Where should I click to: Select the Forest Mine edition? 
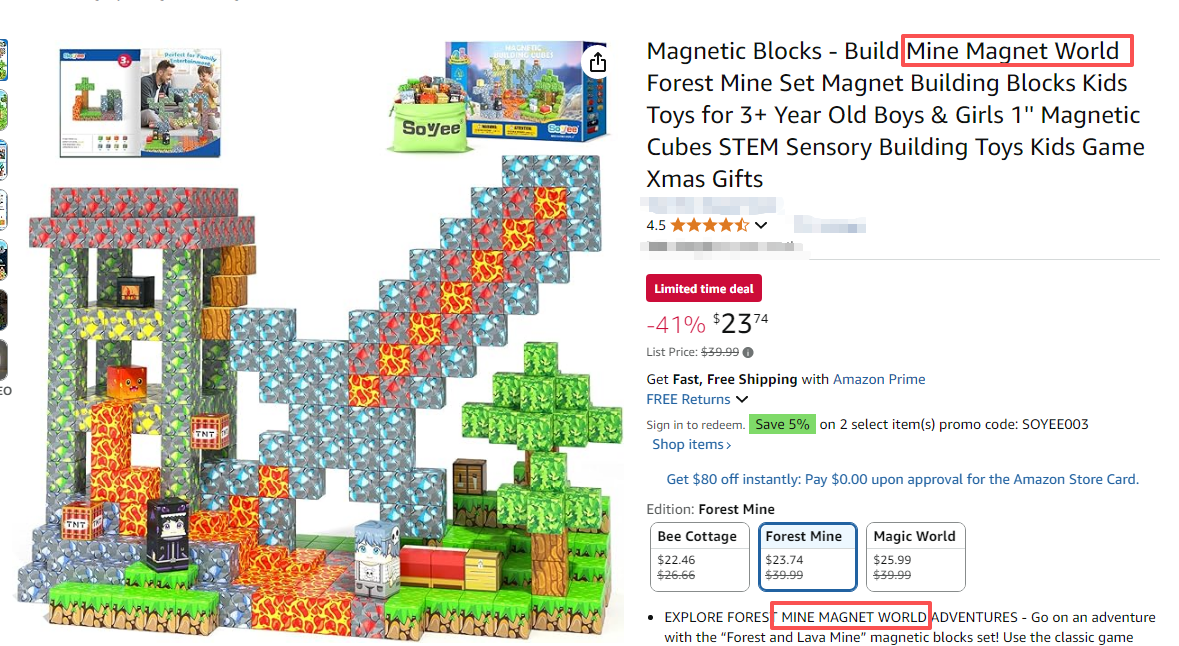click(808, 557)
